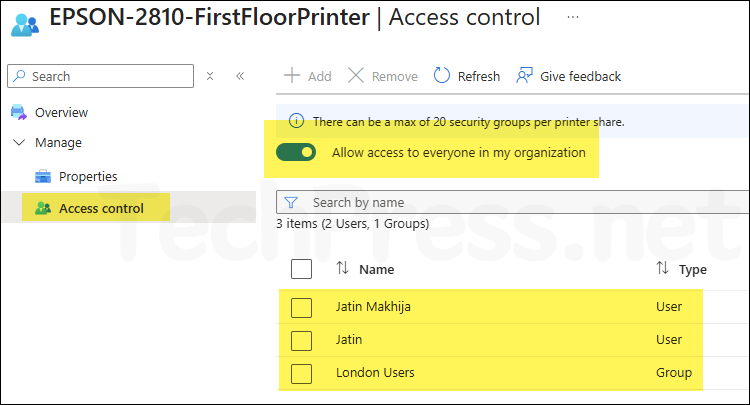Viewport: 750px width, 405px height.
Task: Check the box for Jatin Makhija
Action: (301, 307)
